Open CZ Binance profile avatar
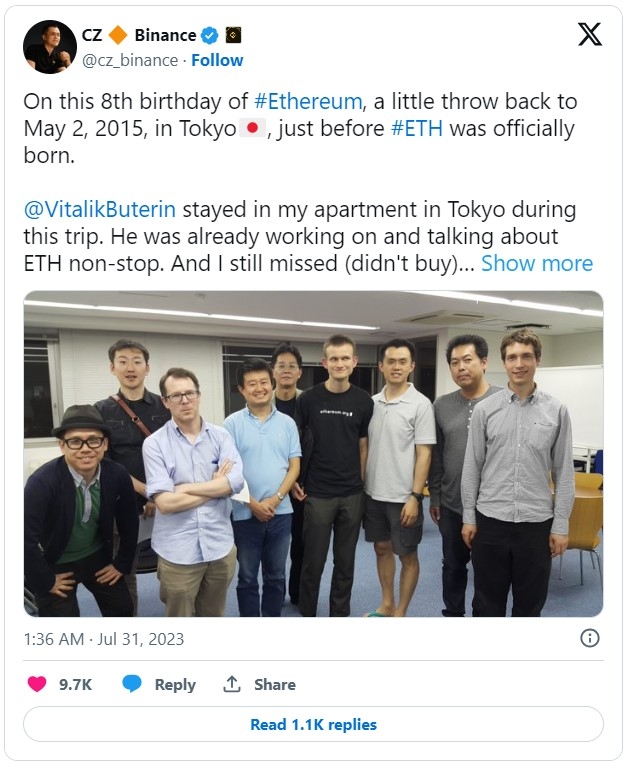 click(x=50, y=47)
